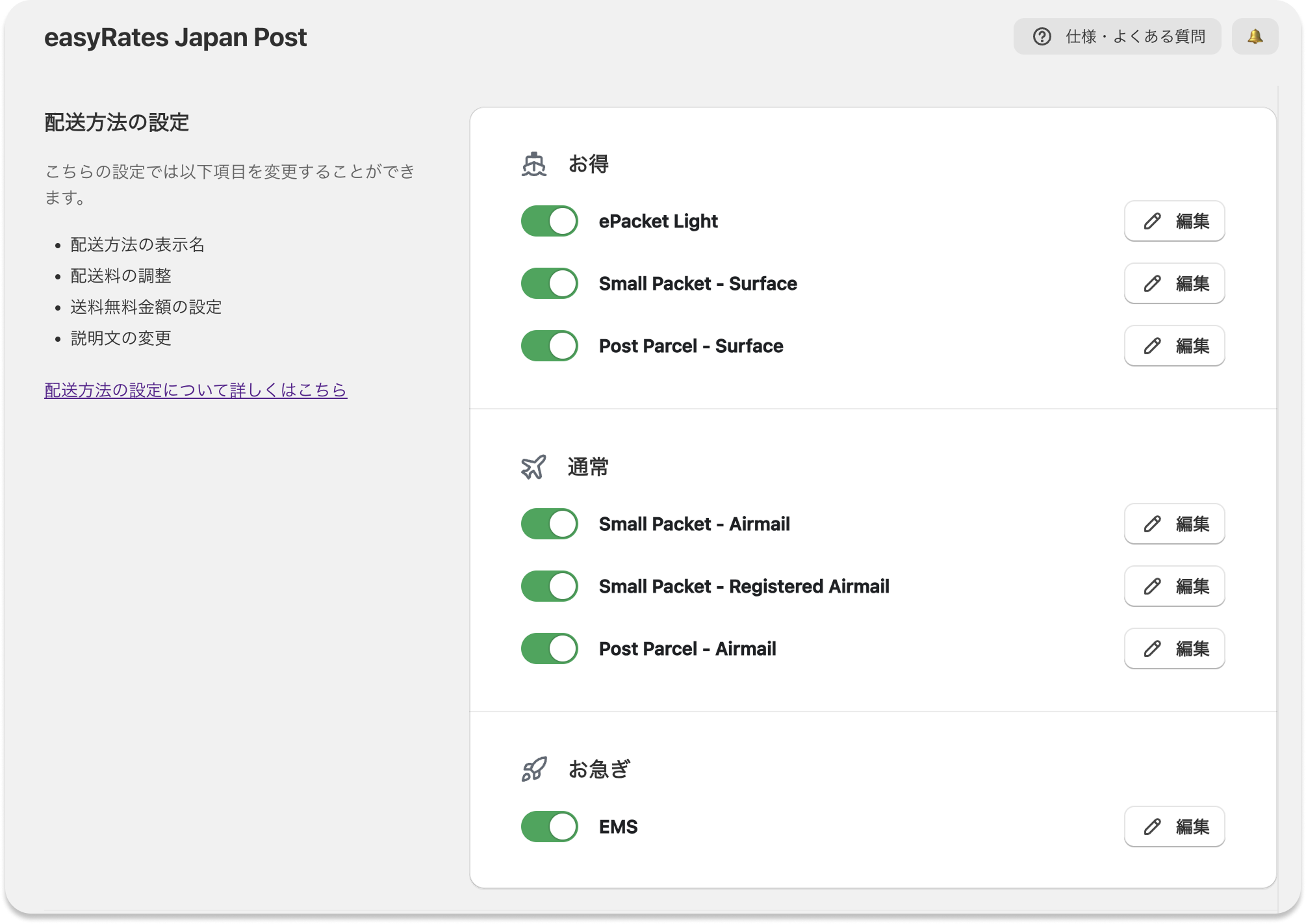The image size is (1306, 924).
Task: Click pencil icon for ePacket Light
Action: coord(1152,222)
